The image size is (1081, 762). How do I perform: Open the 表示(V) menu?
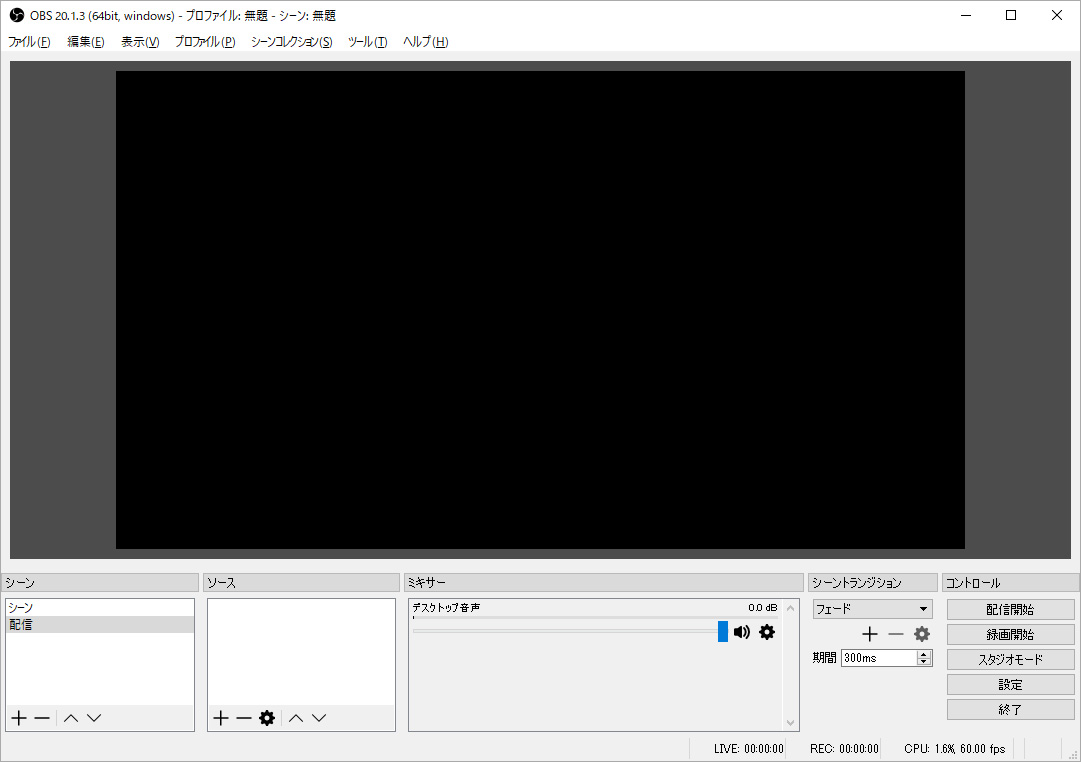pos(140,41)
